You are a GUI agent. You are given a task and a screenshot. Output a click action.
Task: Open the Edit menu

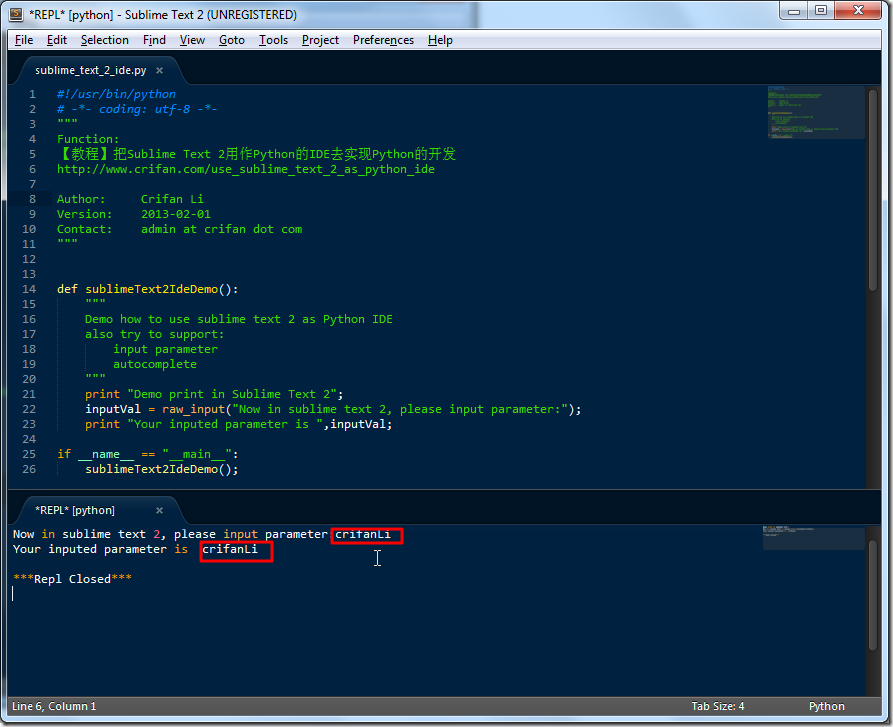pyautogui.click(x=56, y=40)
